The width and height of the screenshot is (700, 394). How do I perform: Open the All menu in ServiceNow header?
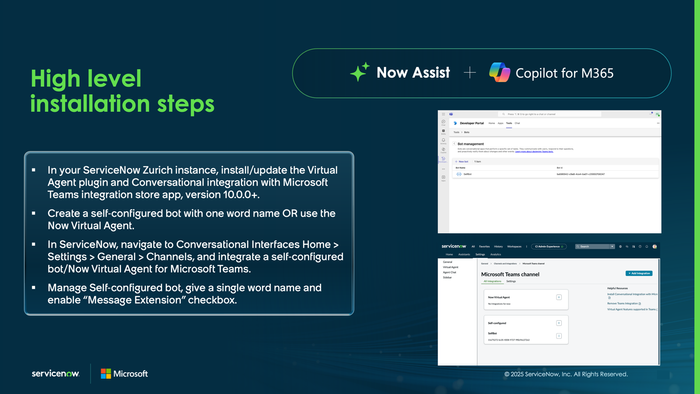point(473,246)
